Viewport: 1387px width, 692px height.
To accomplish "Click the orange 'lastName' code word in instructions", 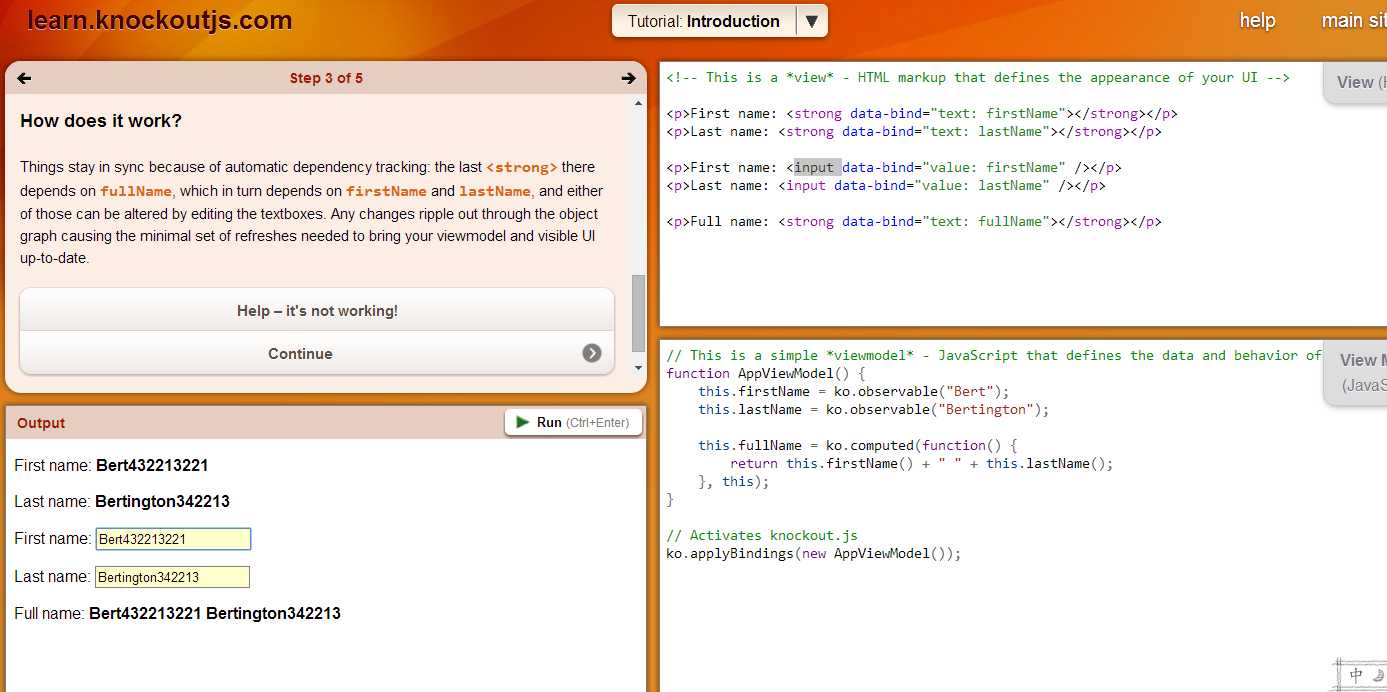I will (495, 191).
